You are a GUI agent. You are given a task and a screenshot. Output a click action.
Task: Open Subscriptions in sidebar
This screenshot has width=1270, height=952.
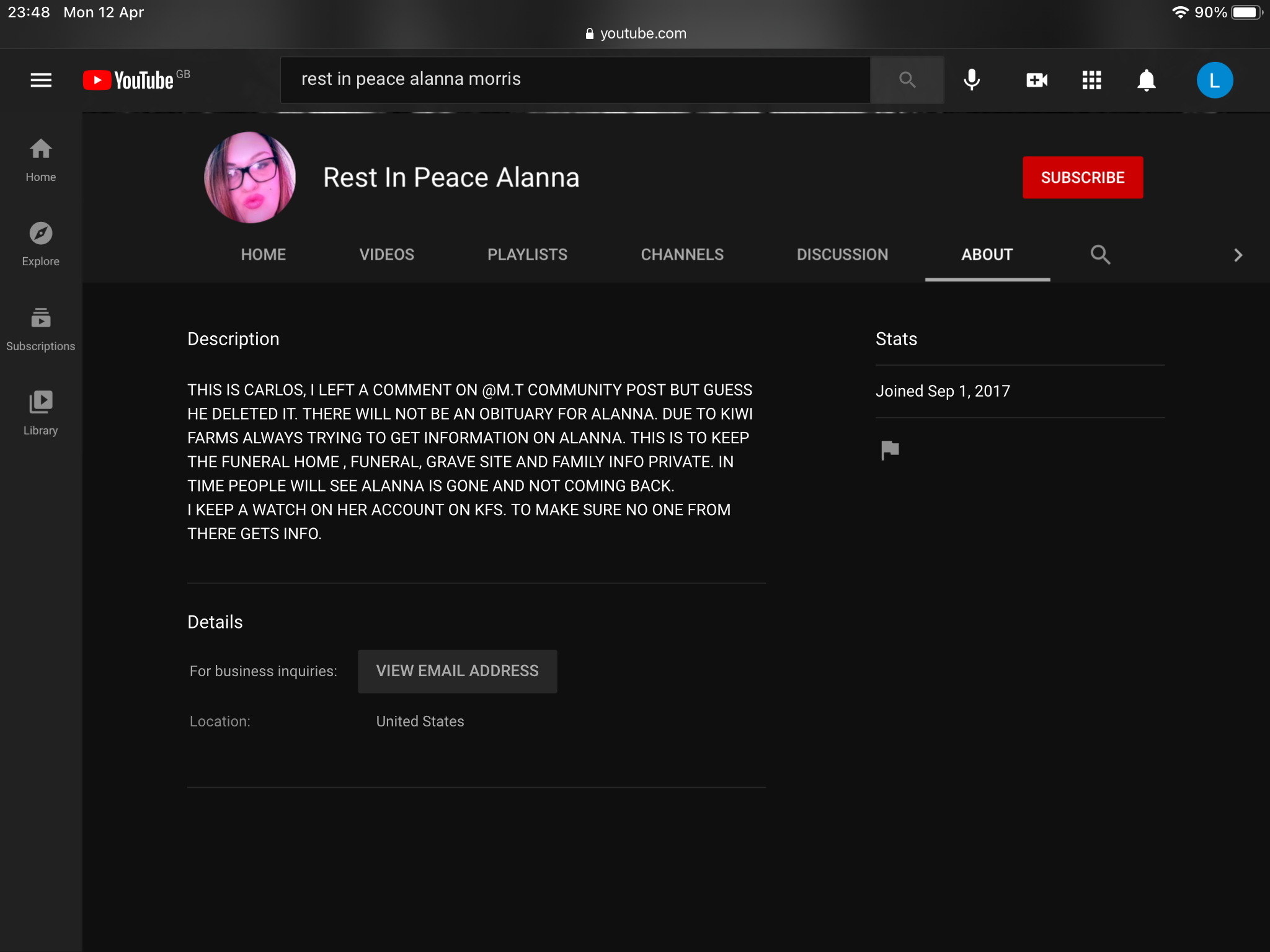pos(41,329)
